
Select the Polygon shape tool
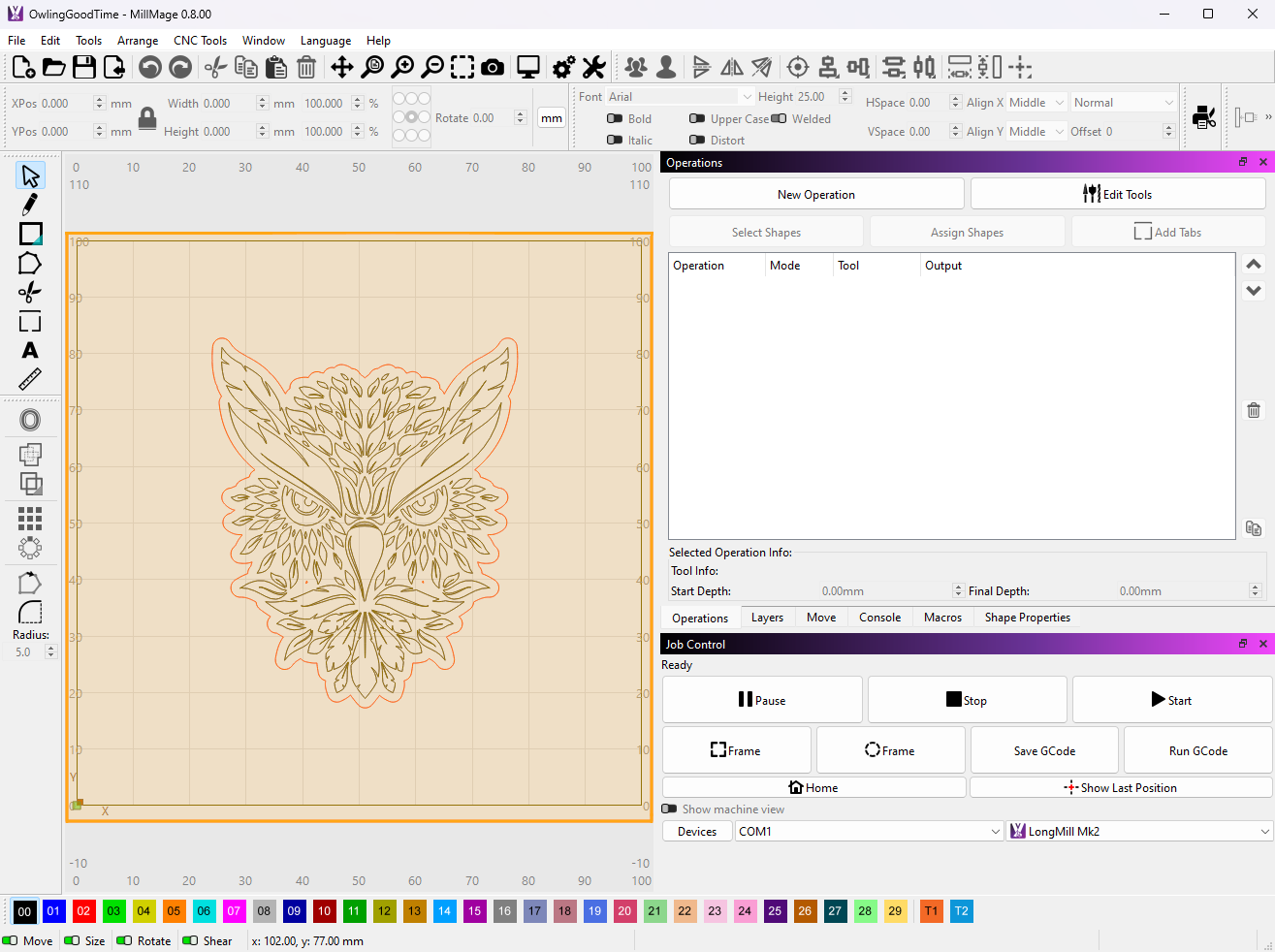tap(30, 264)
